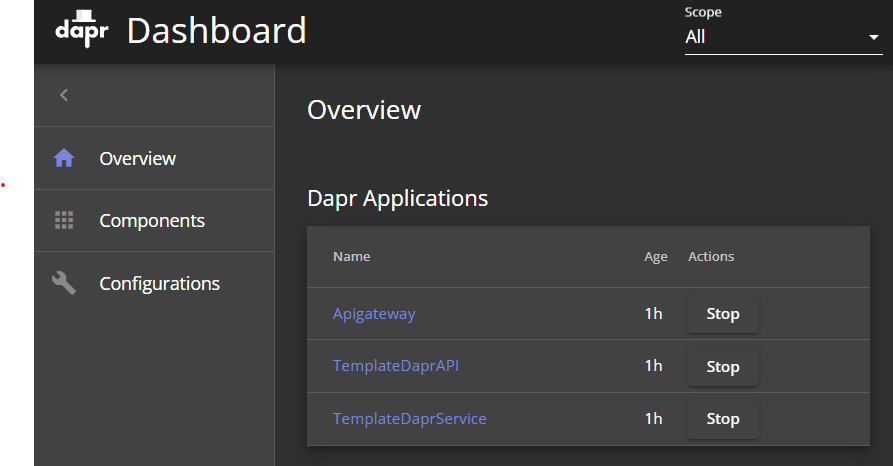Viewport: 893px width, 466px height.
Task: Click the Overview page heading
Action: click(364, 110)
